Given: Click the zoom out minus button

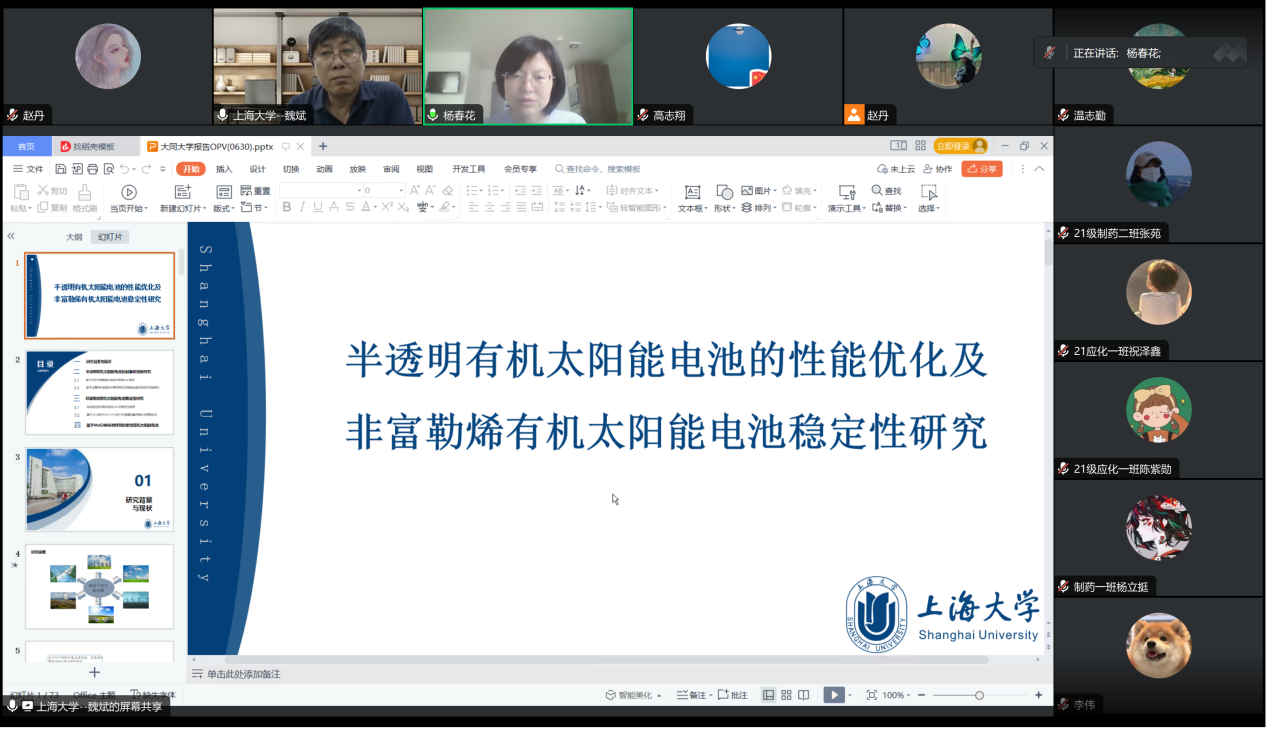Looking at the screenshot, I should pyautogui.click(x=921, y=695).
